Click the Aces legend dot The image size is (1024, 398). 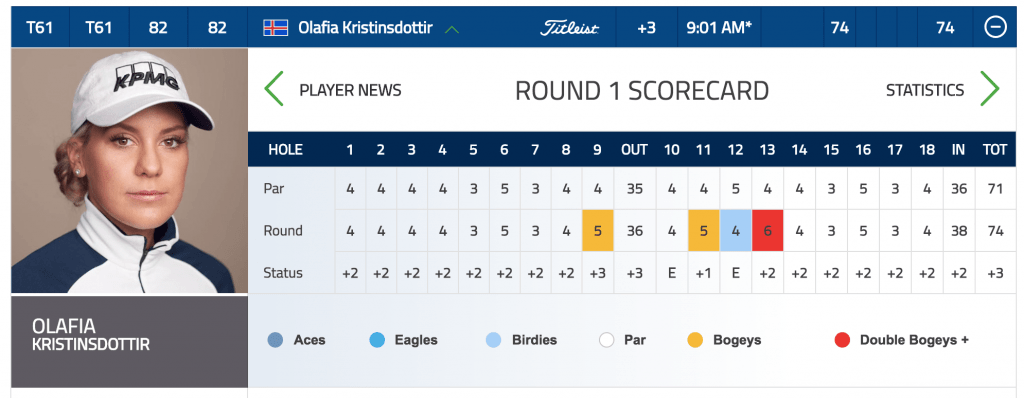pyautogui.click(x=276, y=340)
